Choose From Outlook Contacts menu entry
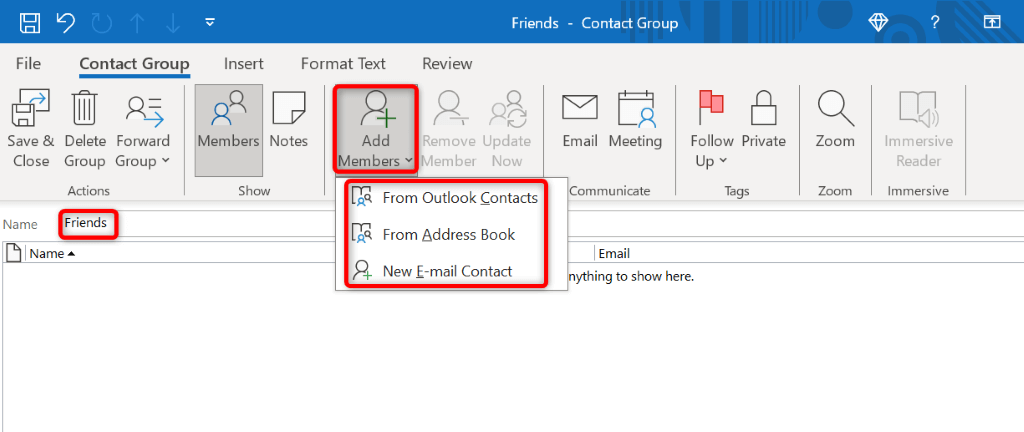 tap(445, 197)
